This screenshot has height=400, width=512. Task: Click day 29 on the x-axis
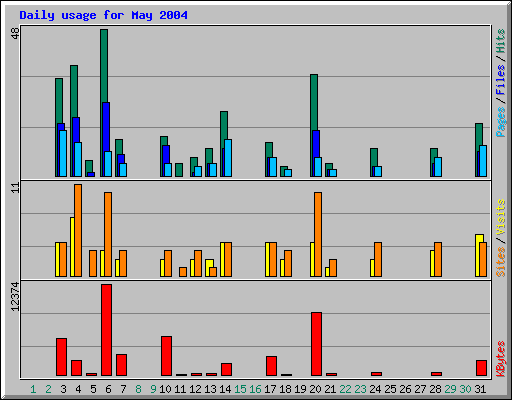point(450,389)
